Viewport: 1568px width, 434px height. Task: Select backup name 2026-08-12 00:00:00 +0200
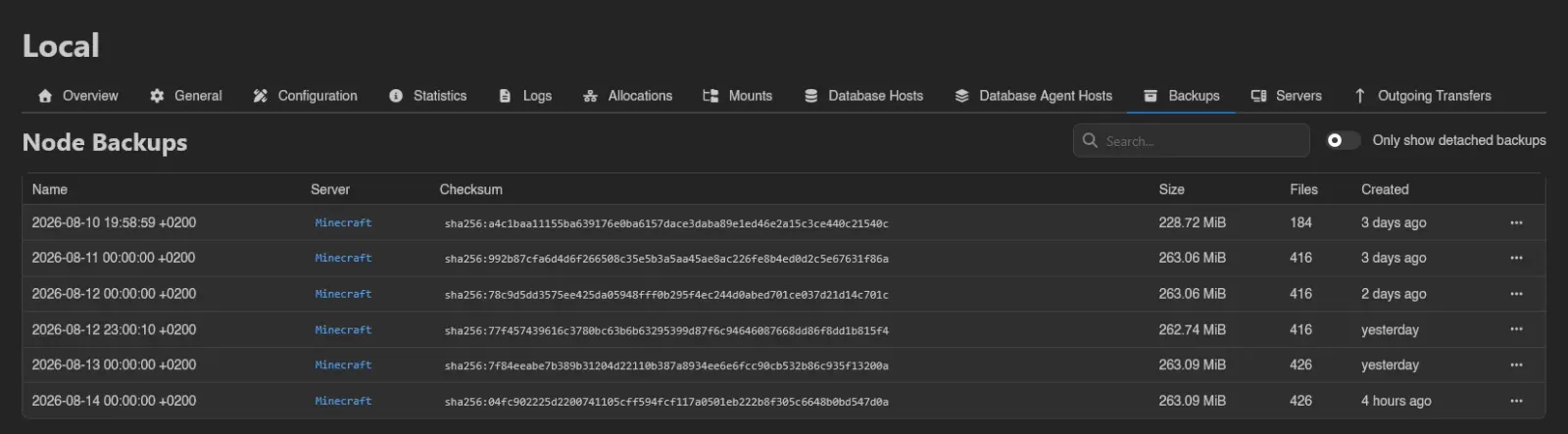coord(114,294)
